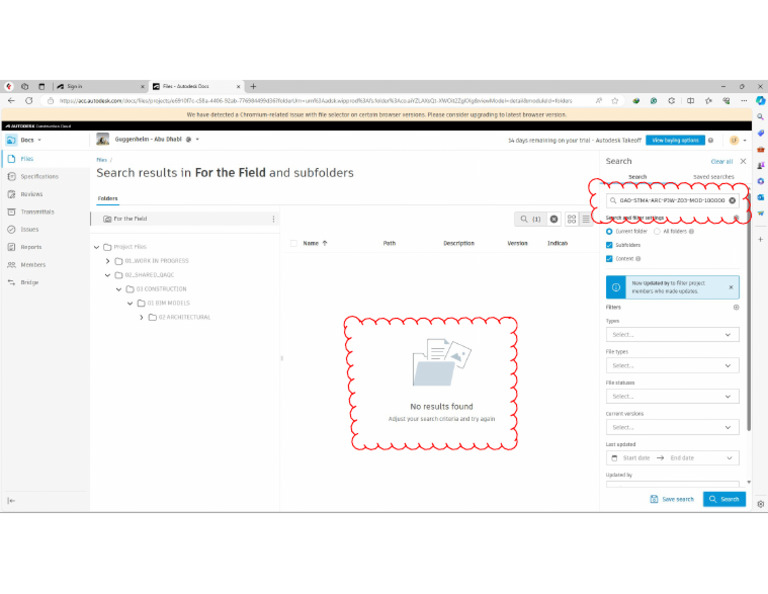Dismiss the Updated by info banner
768x594 pixels.
point(731,287)
